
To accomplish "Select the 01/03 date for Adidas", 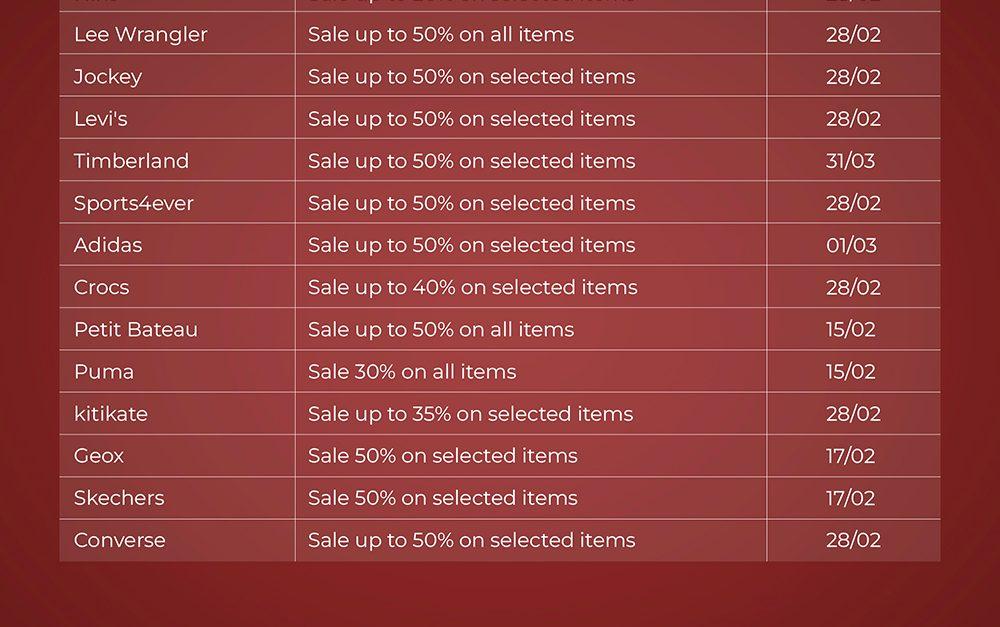I will 851,245.
